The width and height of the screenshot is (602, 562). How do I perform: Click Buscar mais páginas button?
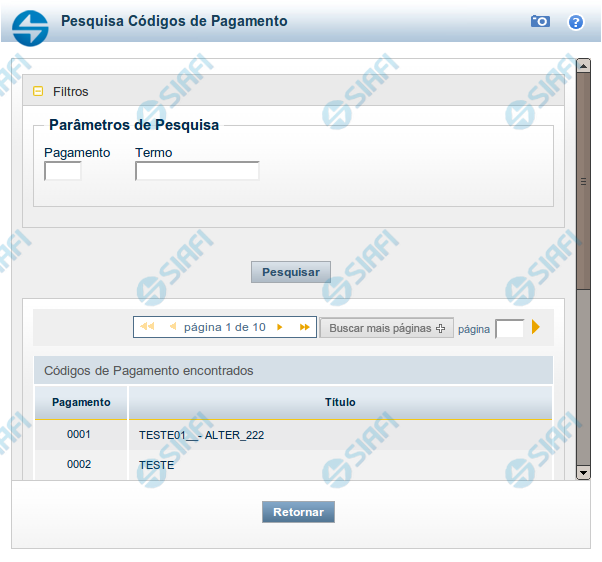click(x=386, y=328)
